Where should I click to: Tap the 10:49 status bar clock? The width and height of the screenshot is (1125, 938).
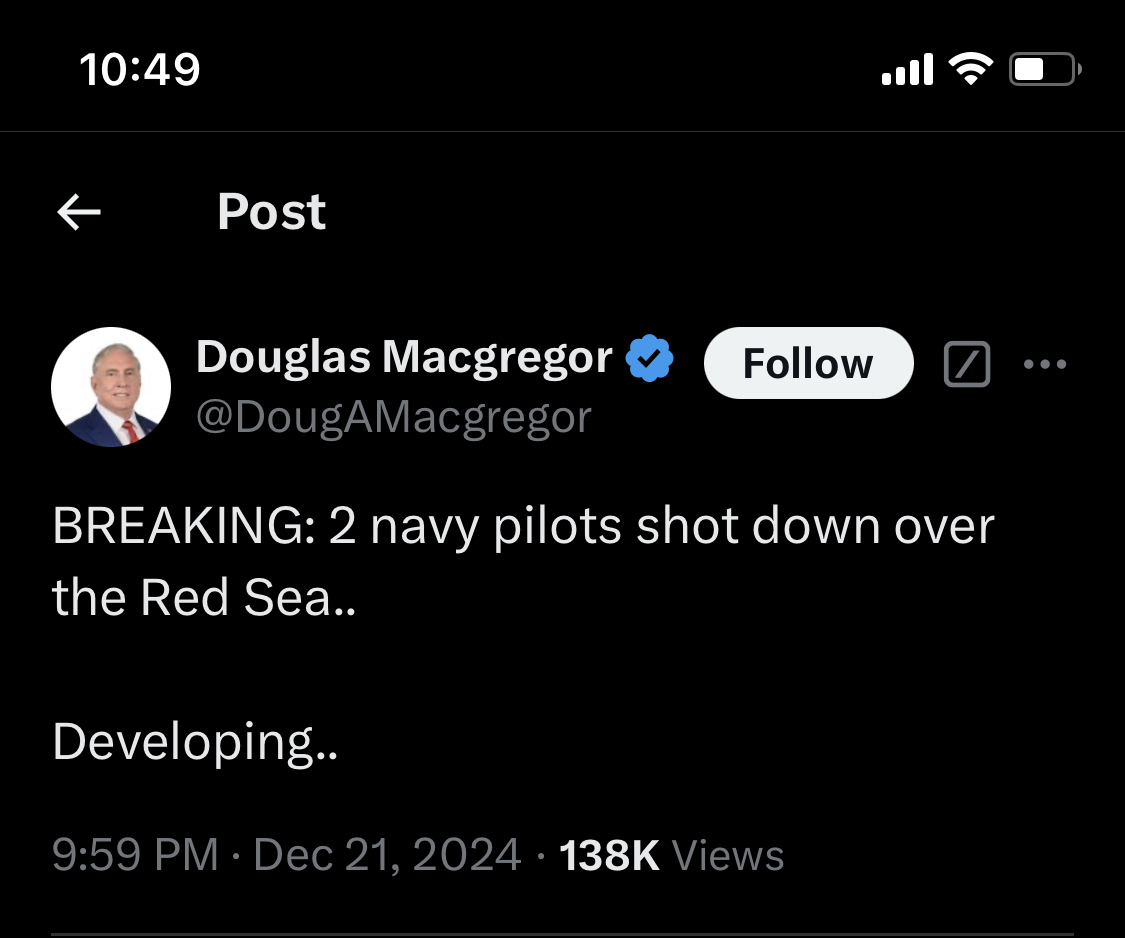point(139,70)
